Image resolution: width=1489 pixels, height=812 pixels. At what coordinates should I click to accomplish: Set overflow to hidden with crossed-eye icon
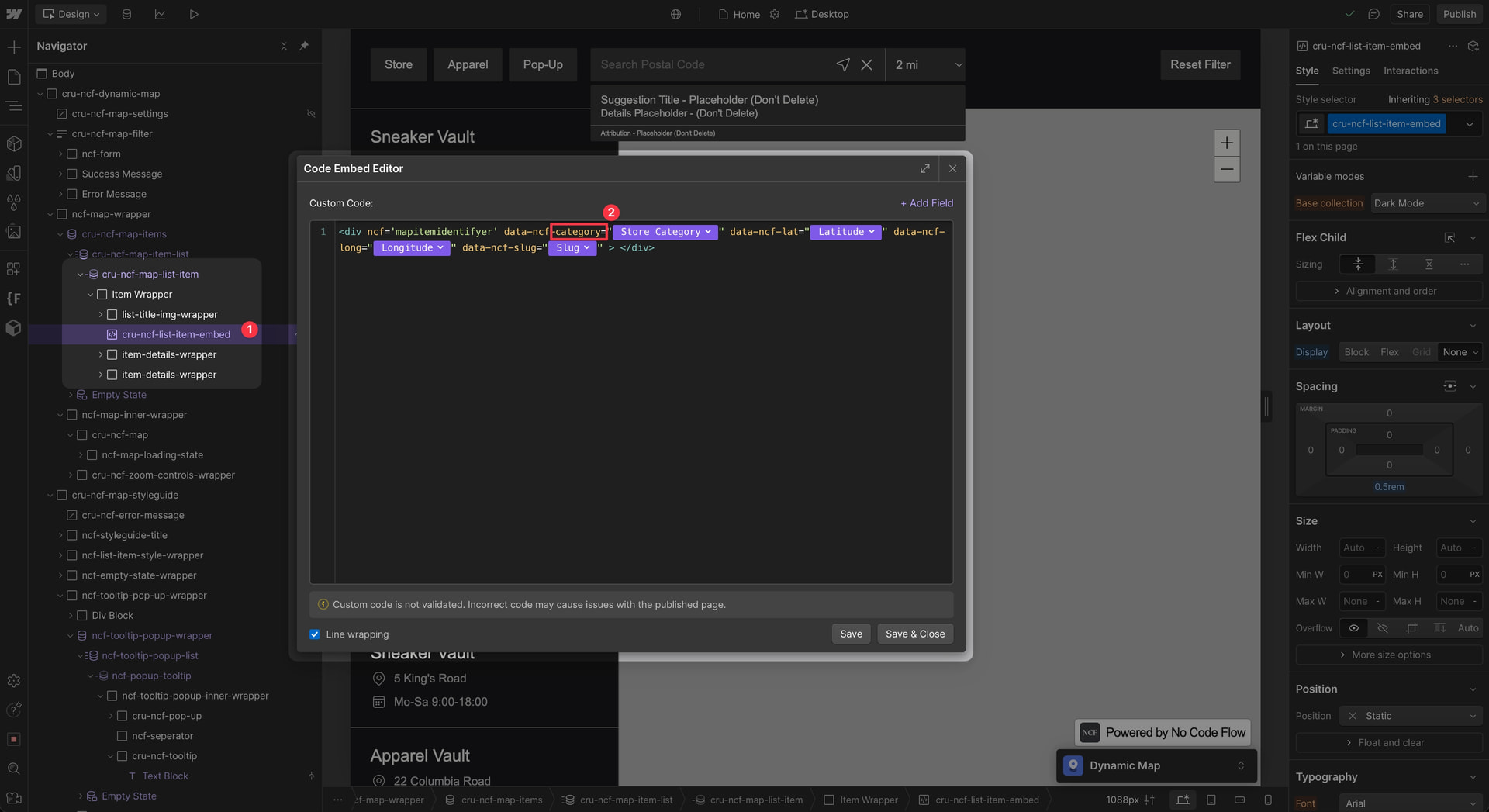coord(1383,628)
